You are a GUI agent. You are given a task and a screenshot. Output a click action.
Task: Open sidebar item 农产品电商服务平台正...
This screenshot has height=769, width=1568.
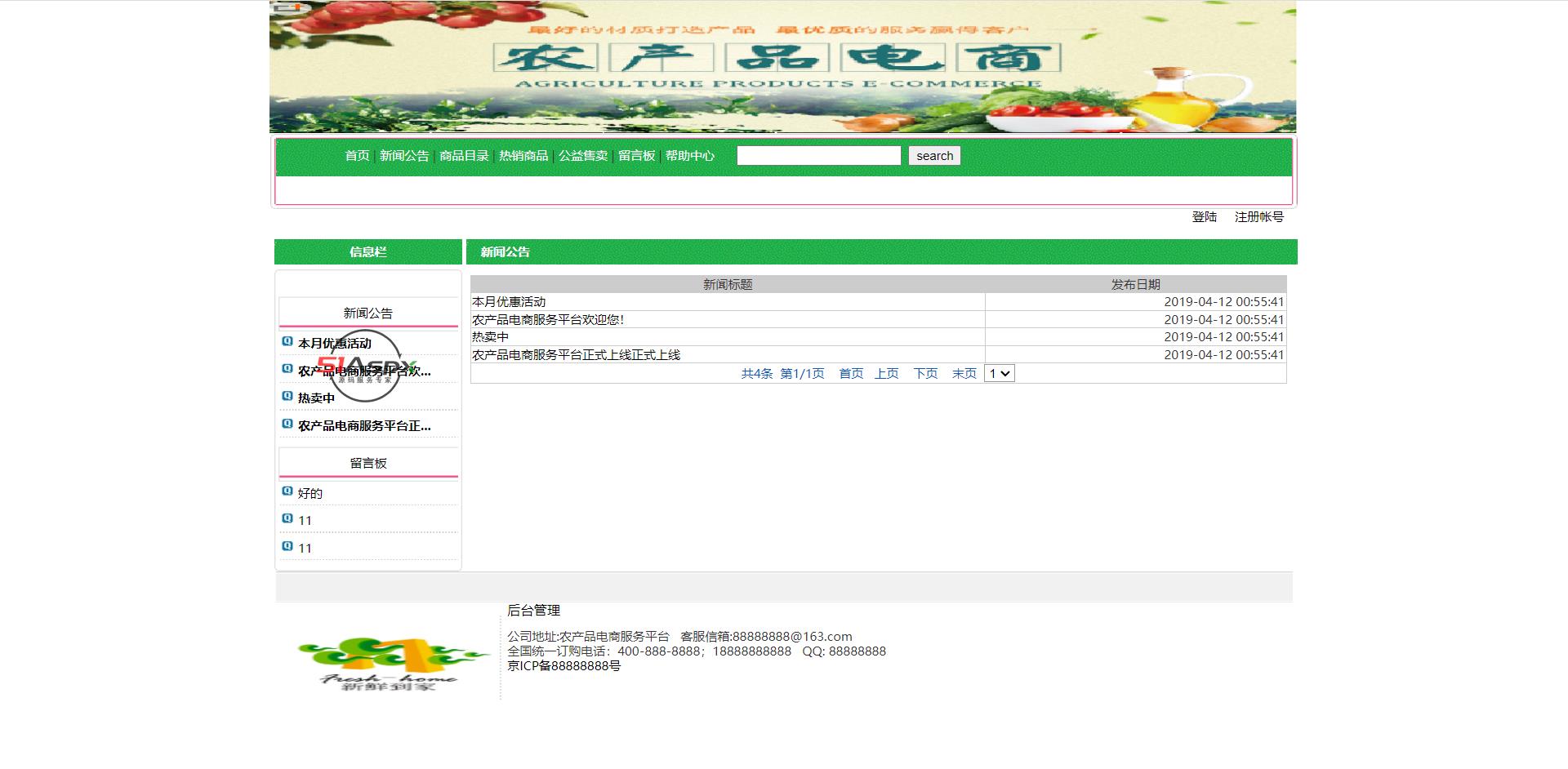coord(364,426)
